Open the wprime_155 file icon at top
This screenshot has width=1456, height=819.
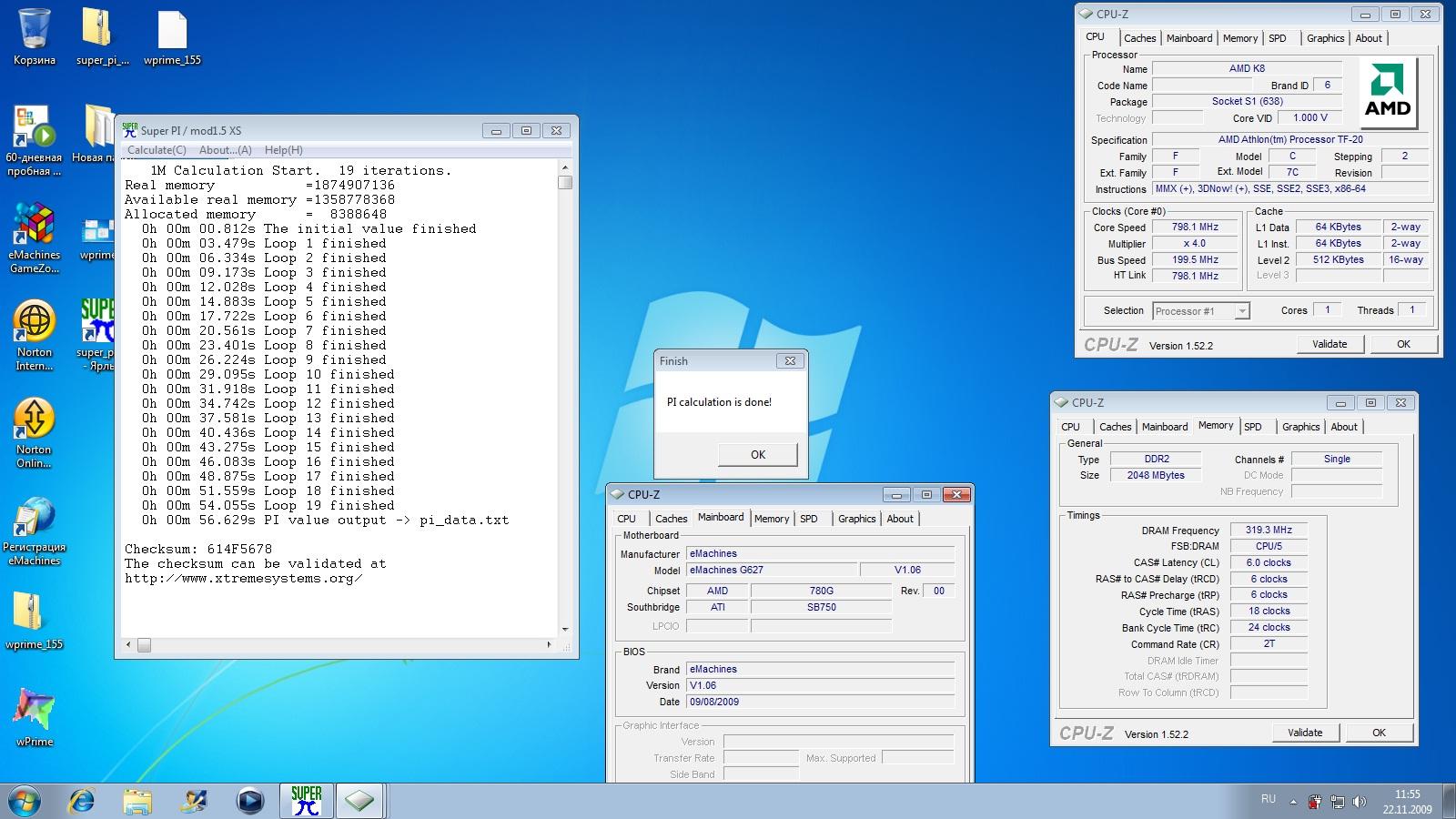click(x=172, y=36)
